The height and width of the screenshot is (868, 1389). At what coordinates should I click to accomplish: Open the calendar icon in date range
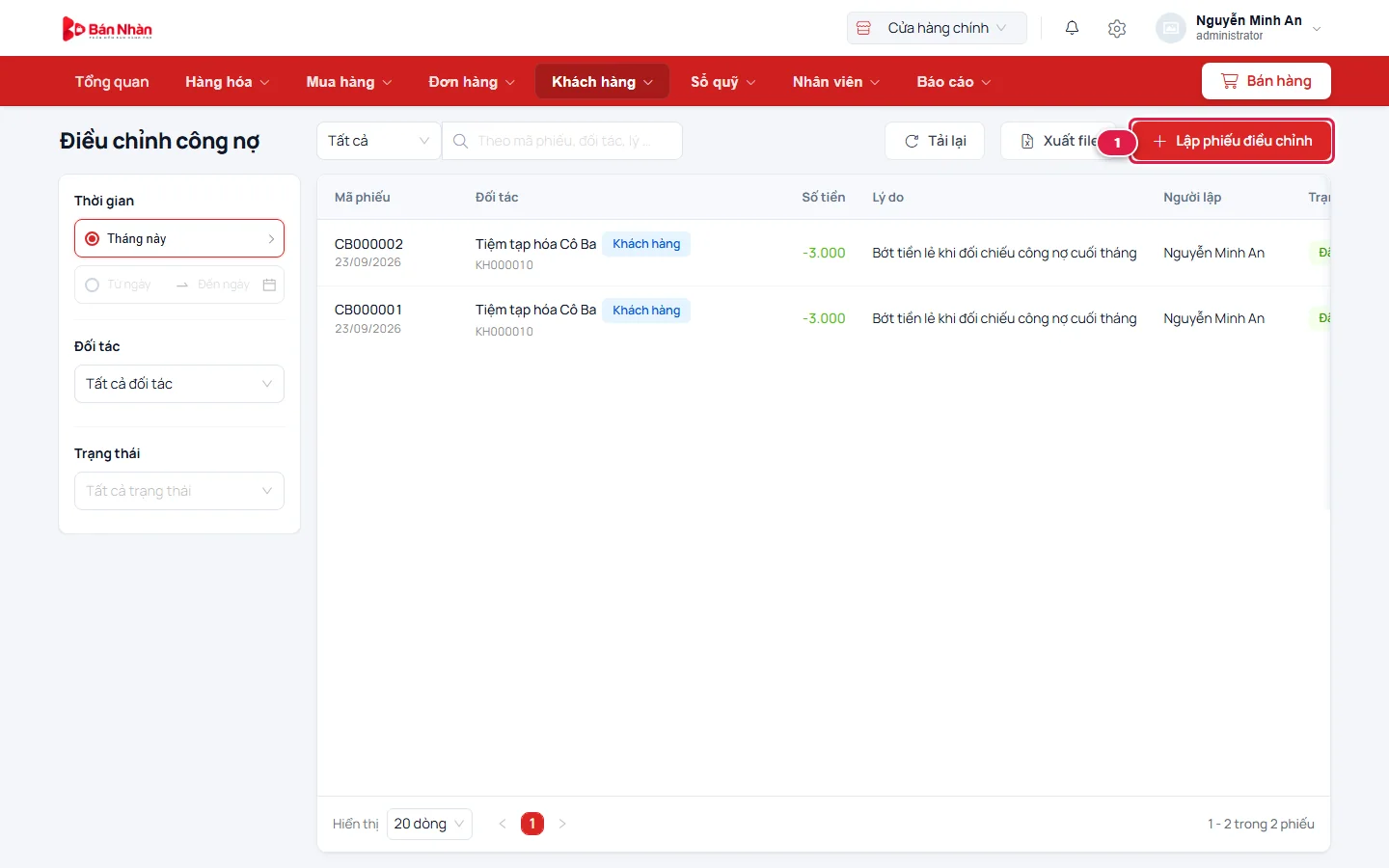[x=269, y=285]
